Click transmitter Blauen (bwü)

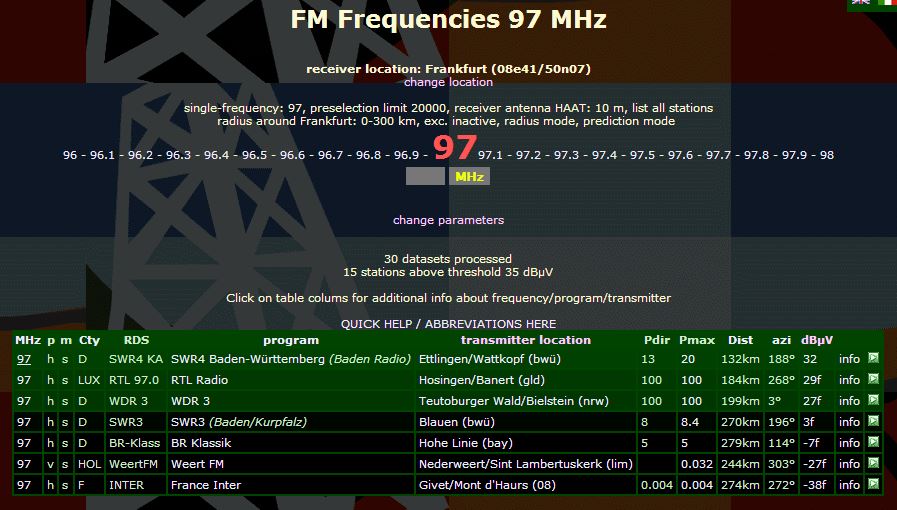[457, 422]
